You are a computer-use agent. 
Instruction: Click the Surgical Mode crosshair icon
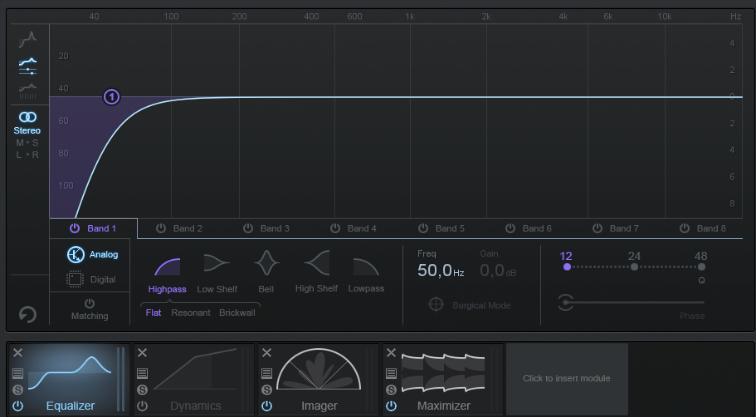point(436,305)
